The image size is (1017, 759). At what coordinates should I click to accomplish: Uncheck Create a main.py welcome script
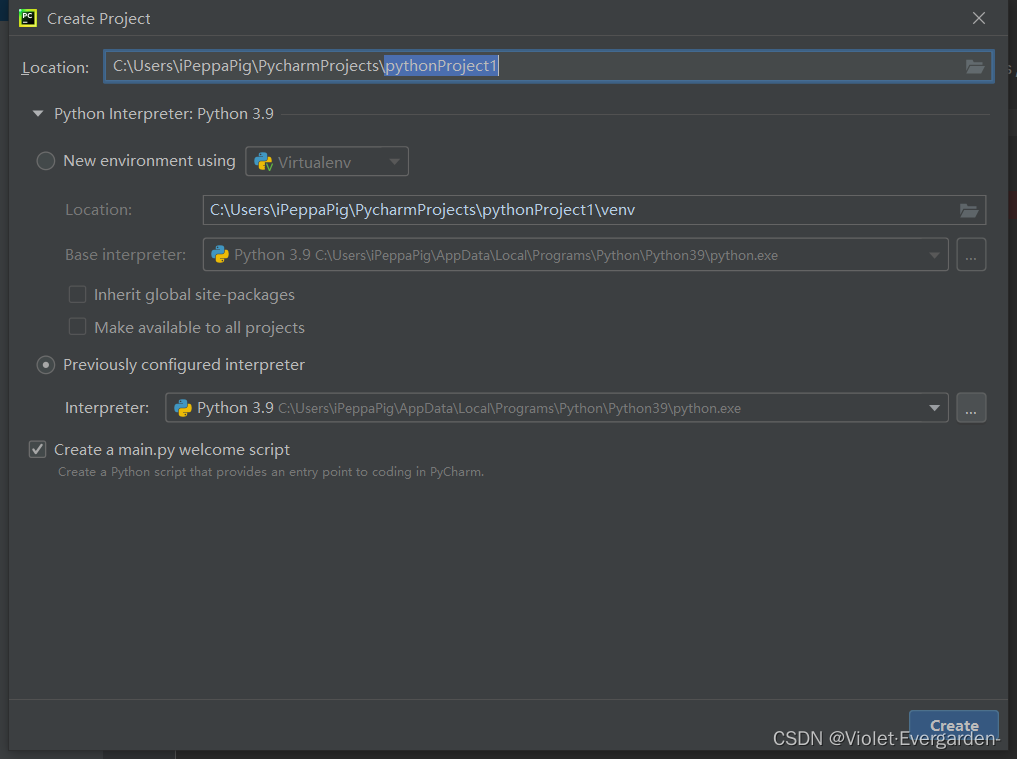[38, 449]
